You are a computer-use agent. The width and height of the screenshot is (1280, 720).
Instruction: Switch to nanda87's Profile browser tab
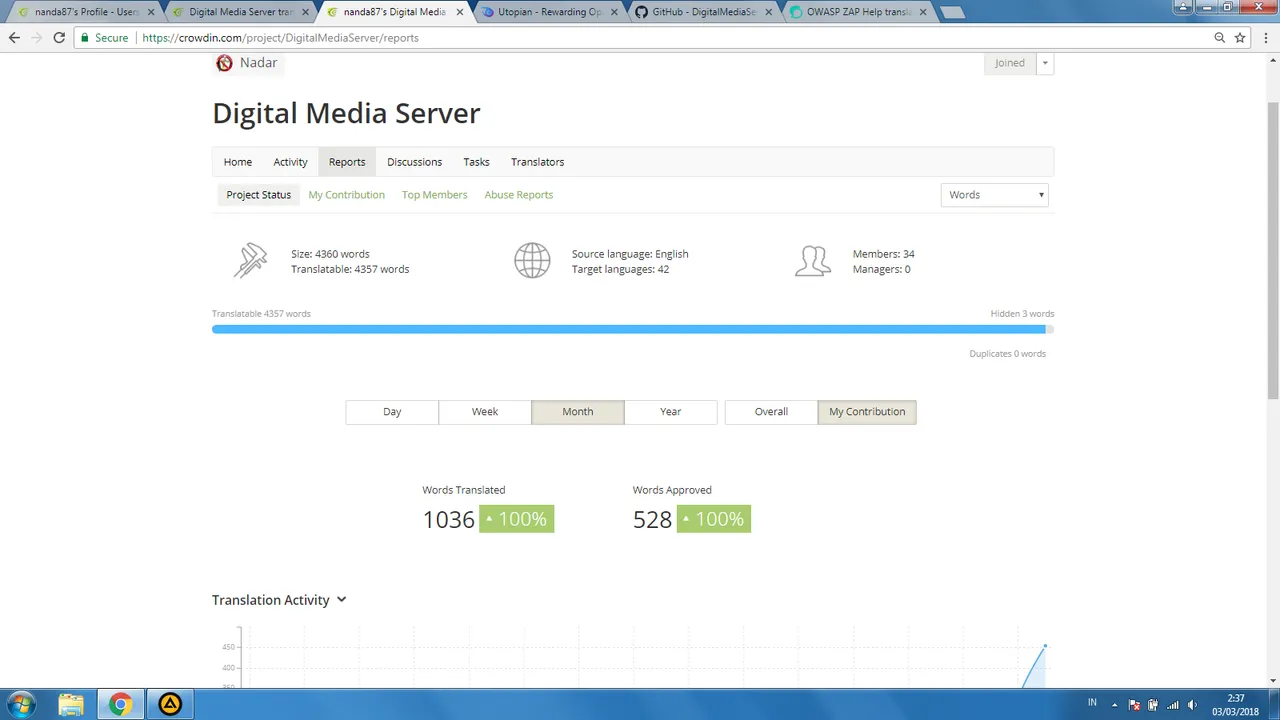[x=84, y=12]
